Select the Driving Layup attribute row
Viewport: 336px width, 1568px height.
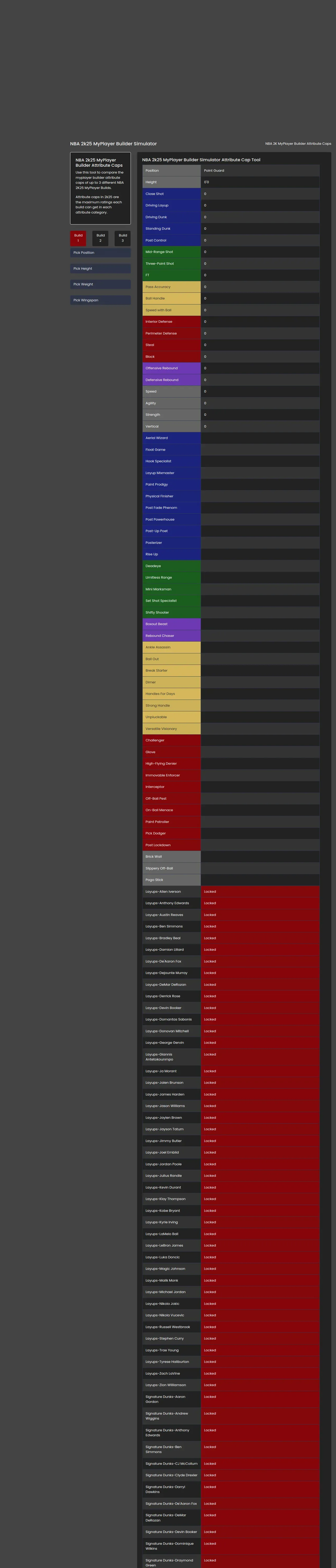[231, 205]
